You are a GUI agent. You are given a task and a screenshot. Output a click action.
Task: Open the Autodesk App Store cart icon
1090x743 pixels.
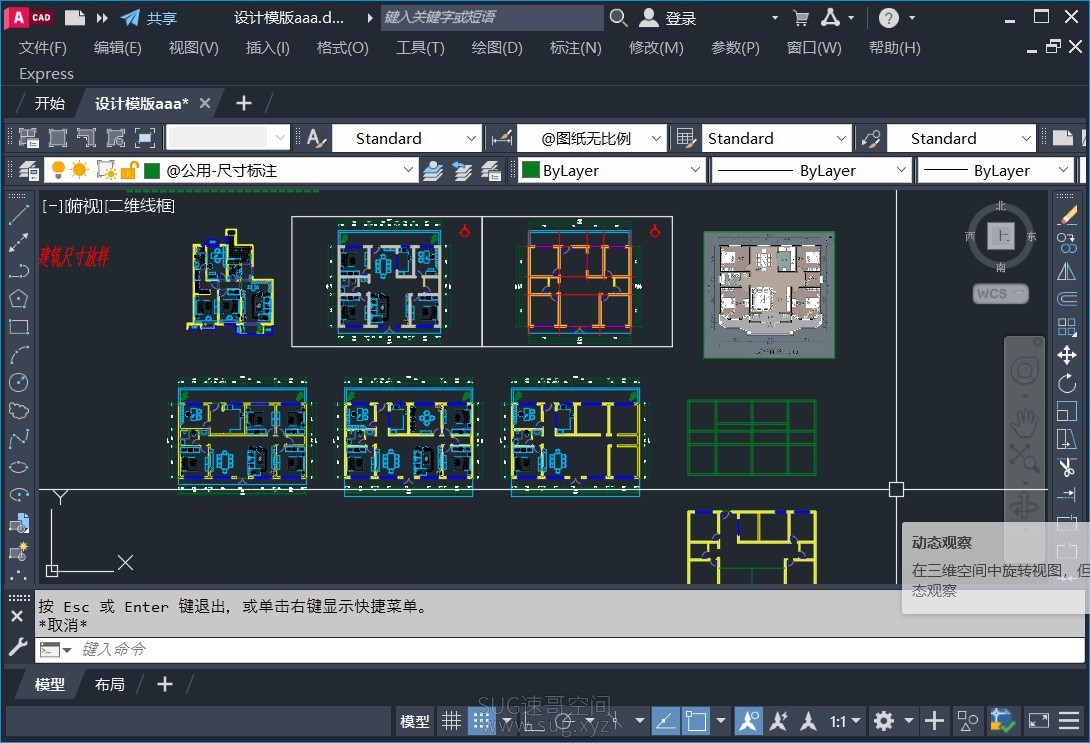801,18
